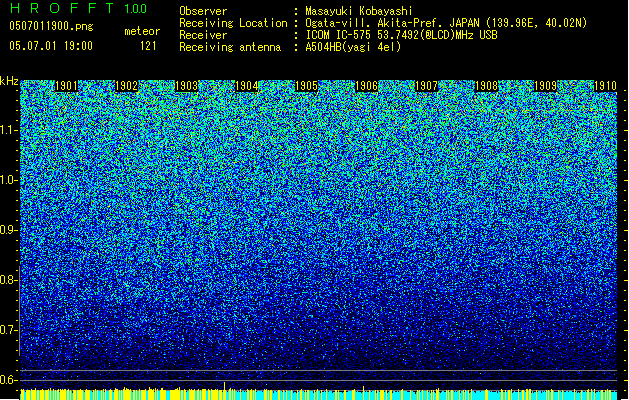The height and width of the screenshot is (400, 629).
Task: Click the date 05.07.01 19:00
Action: tap(51, 46)
